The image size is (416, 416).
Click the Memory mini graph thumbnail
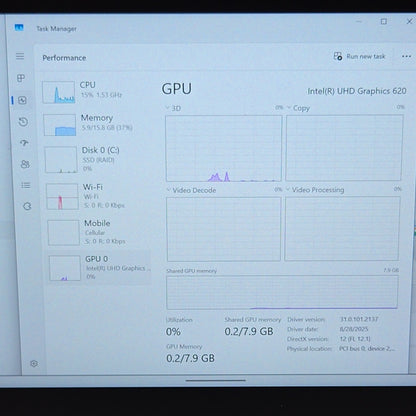(x=60, y=125)
